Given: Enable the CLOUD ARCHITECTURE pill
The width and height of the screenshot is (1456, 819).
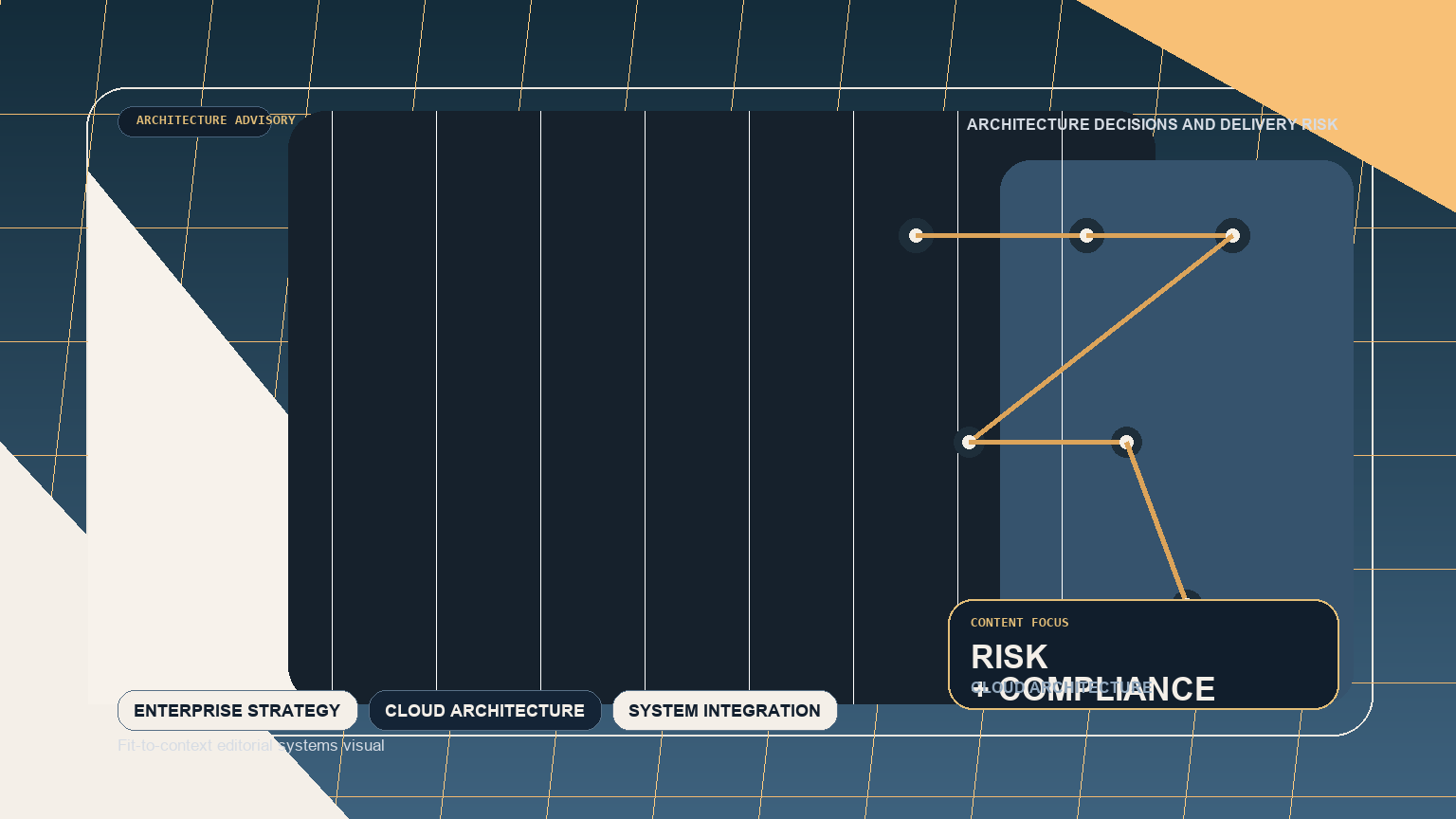Looking at the screenshot, I should pyautogui.click(x=484, y=710).
